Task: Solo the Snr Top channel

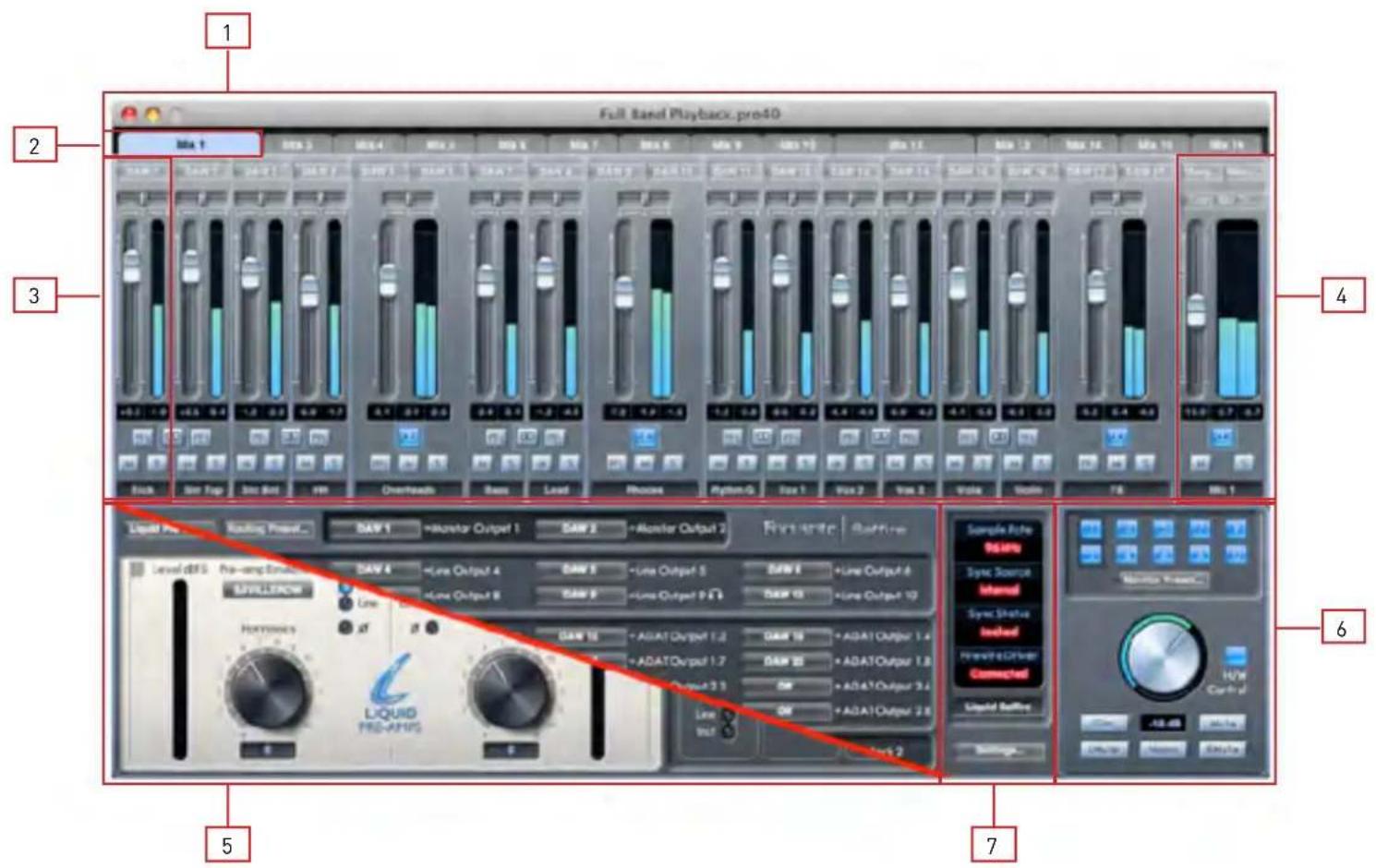Action: [214, 464]
